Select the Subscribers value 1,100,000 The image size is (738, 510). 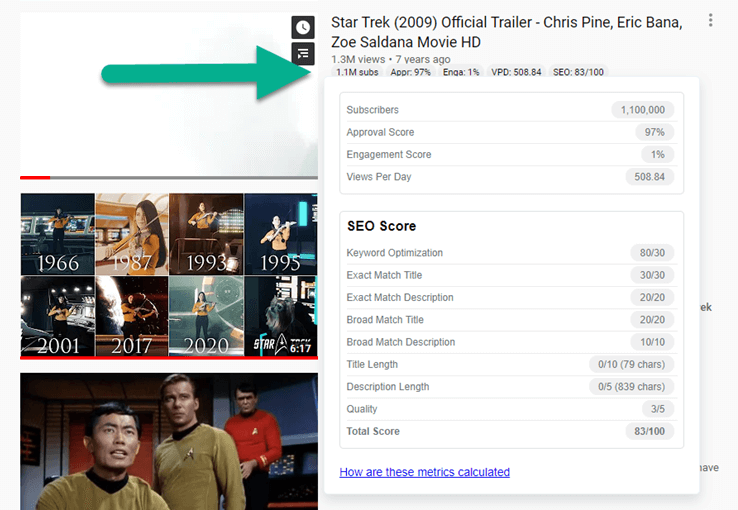[642, 110]
